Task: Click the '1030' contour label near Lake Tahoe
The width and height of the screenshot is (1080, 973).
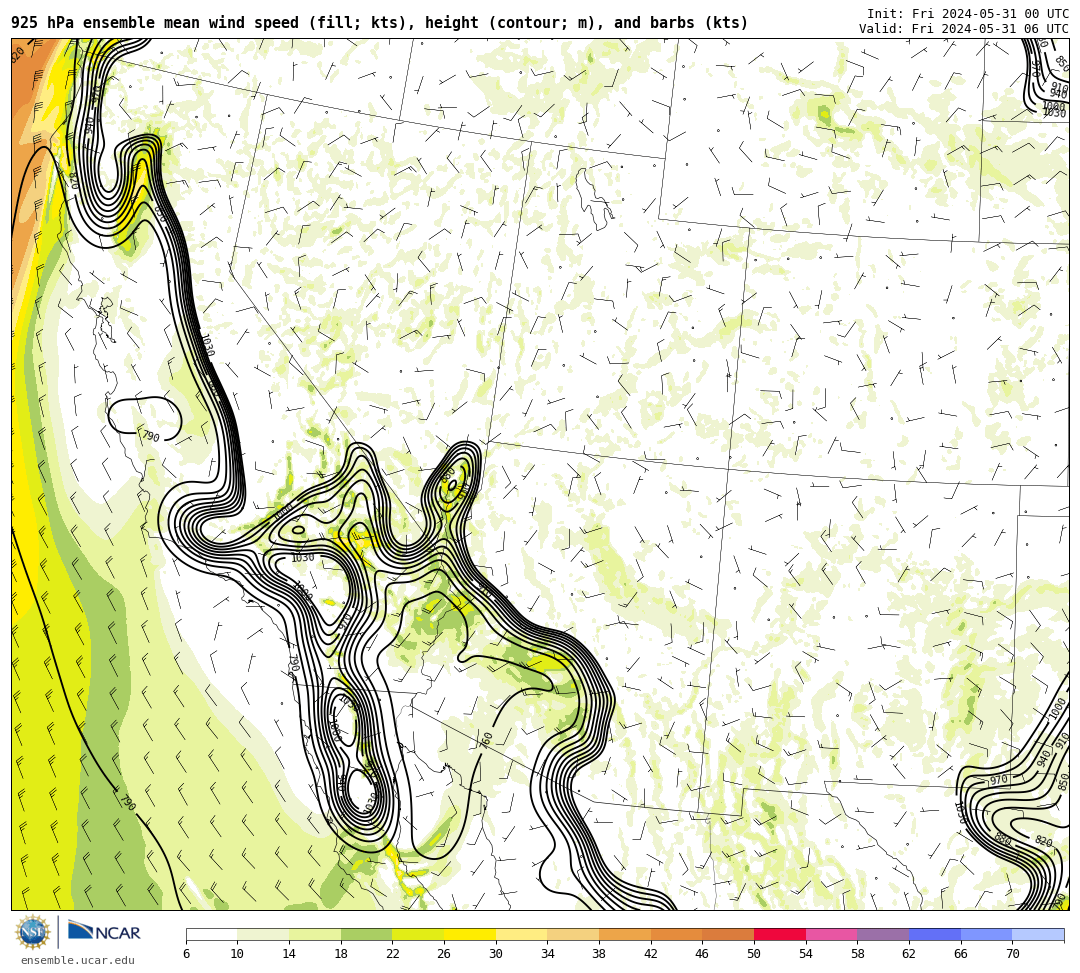Action: tap(207, 345)
